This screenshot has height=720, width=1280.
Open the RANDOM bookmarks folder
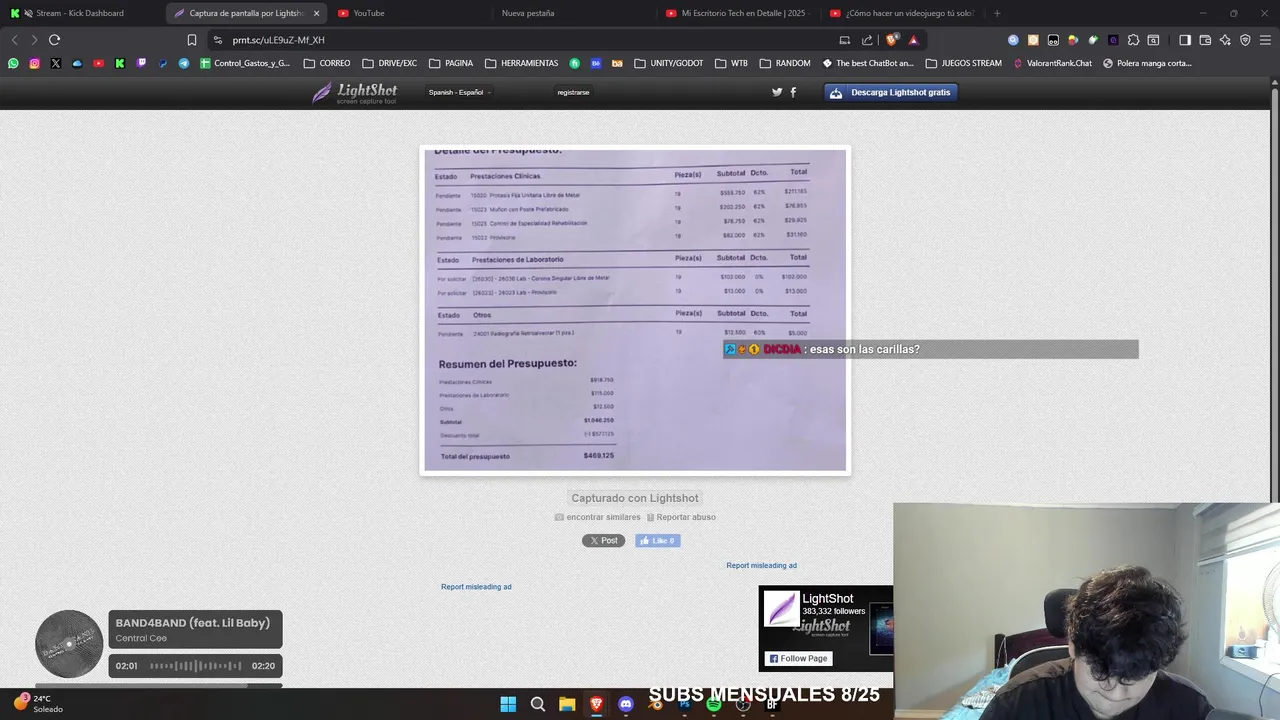coord(785,63)
